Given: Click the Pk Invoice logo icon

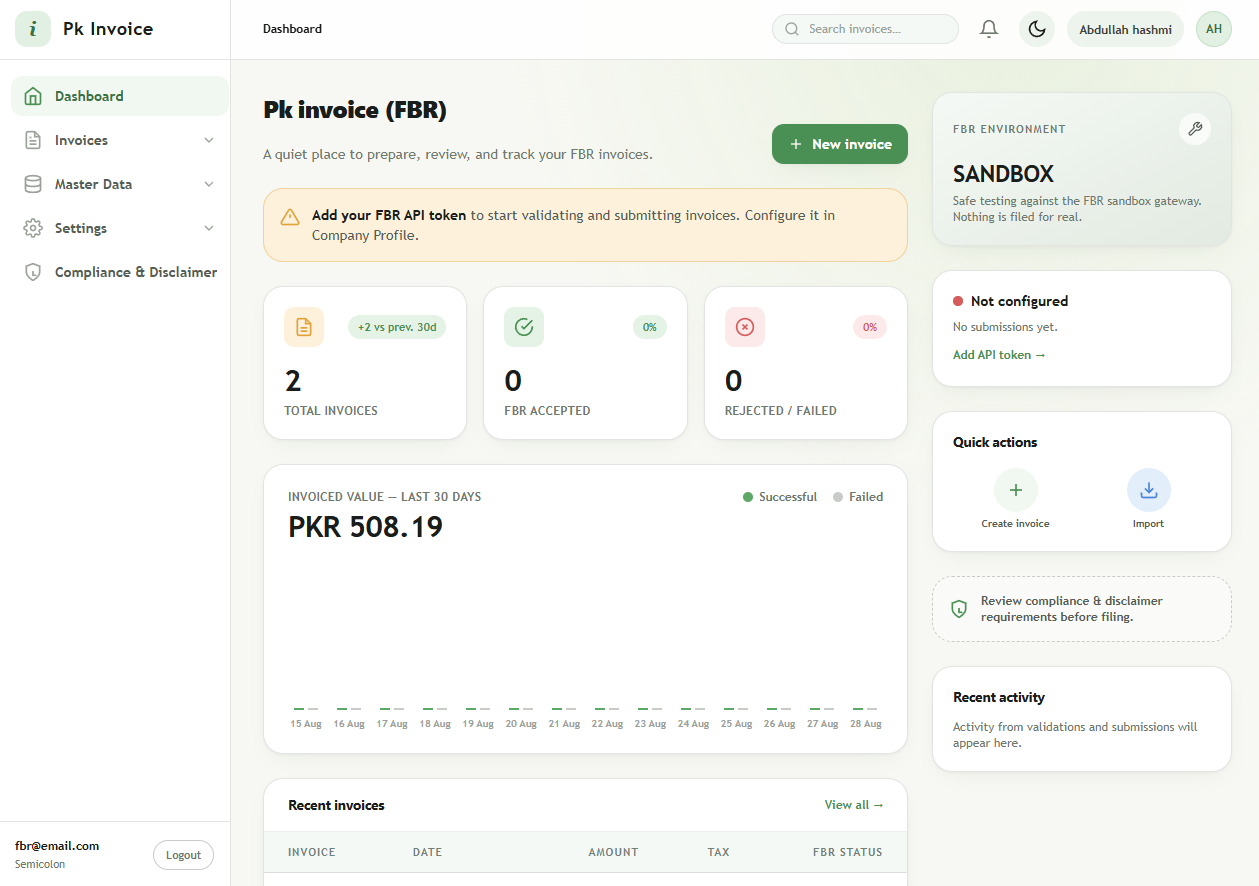Looking at the screenshot, I should tap(32, 29).
